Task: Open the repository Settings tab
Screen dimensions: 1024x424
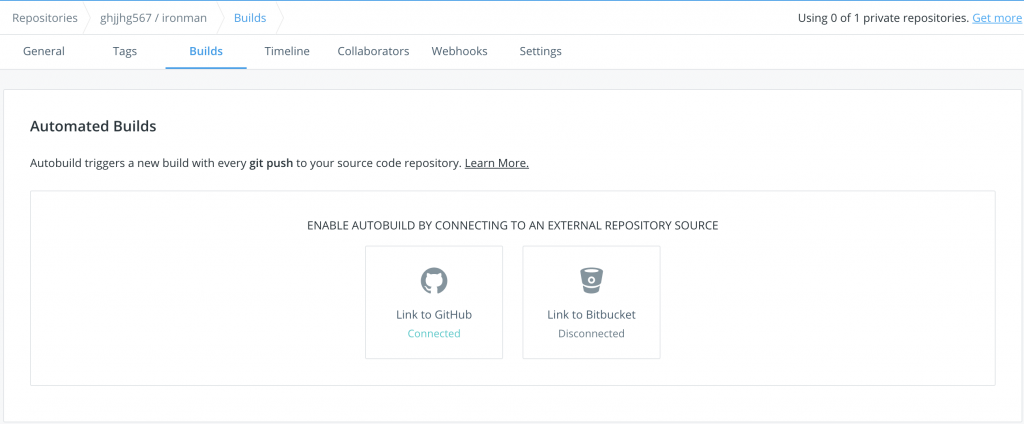Action: click(540, 51)
